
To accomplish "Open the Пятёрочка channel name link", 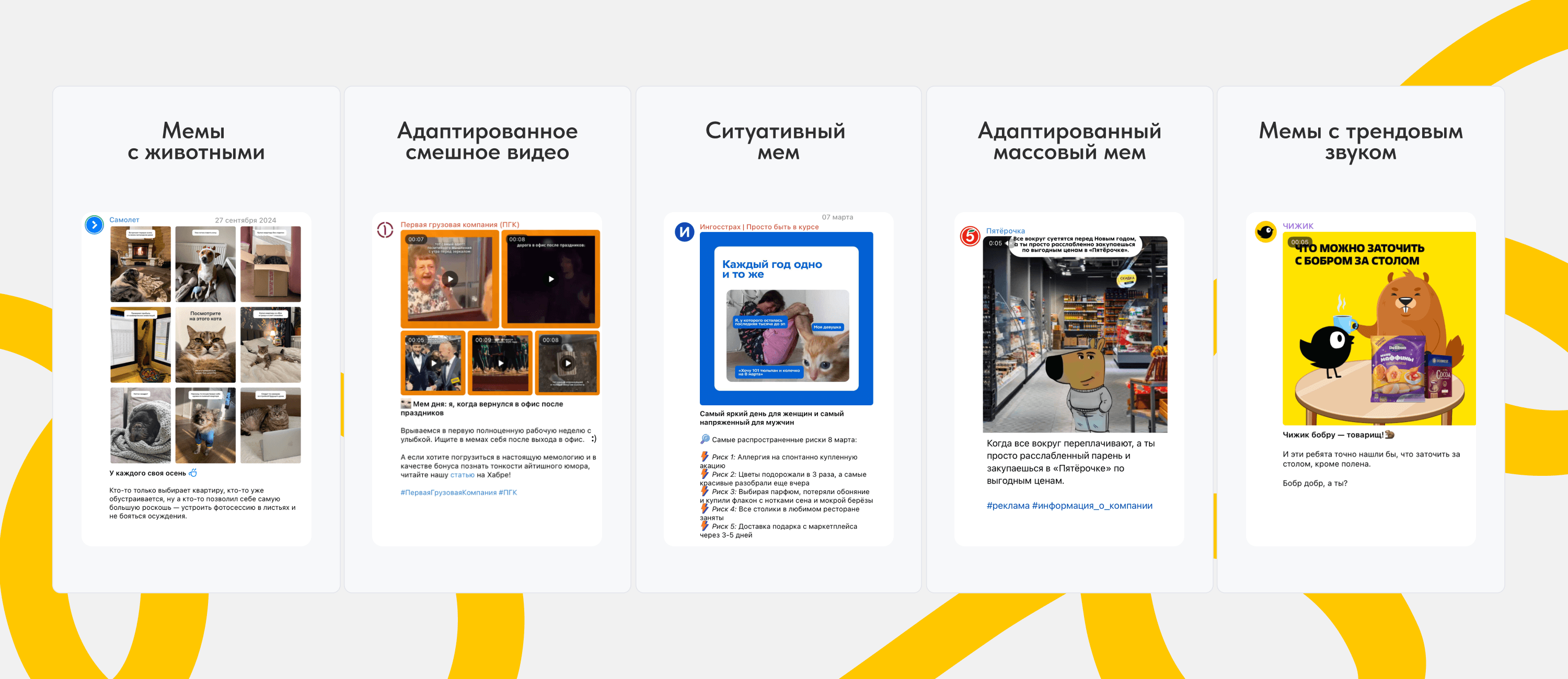I will point(1005,231).
